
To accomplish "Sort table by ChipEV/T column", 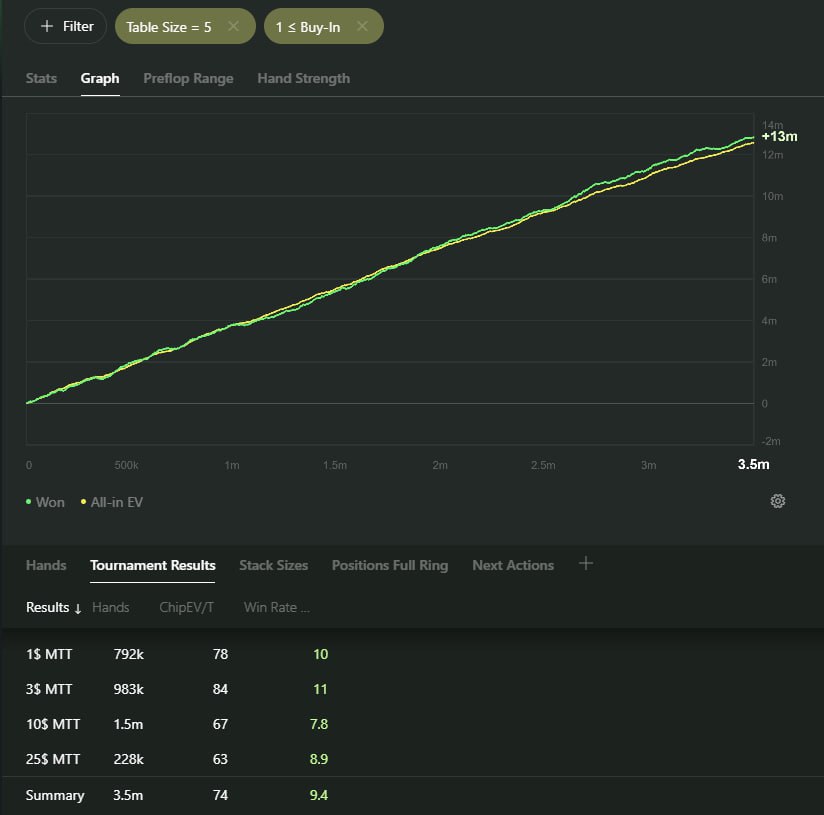I will pos(186,607).
